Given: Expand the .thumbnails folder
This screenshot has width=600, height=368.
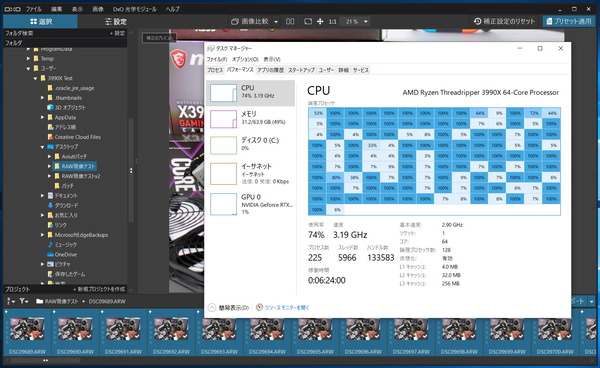Looking at the screenshot, I should [x=42, y=98].
